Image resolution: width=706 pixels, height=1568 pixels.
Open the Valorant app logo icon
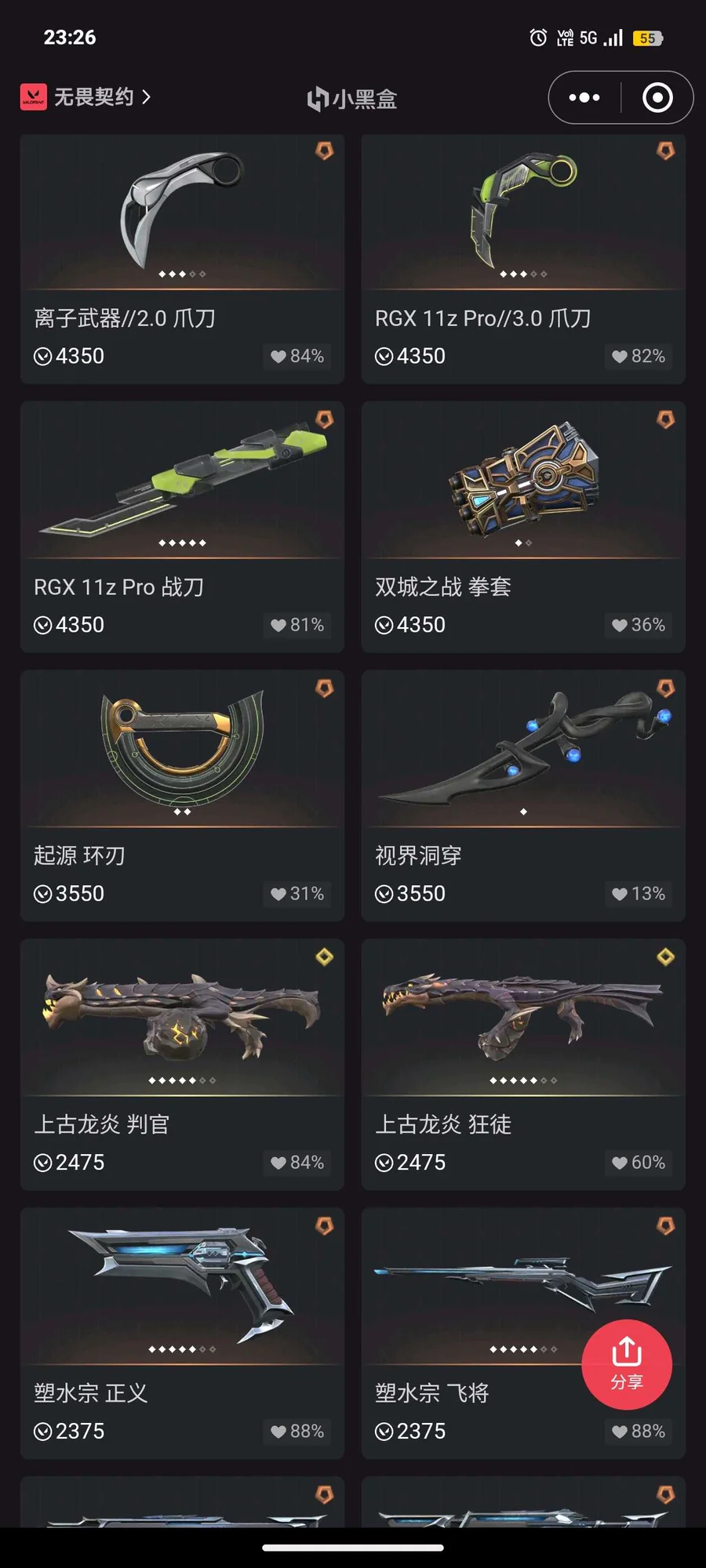point(34,97)
